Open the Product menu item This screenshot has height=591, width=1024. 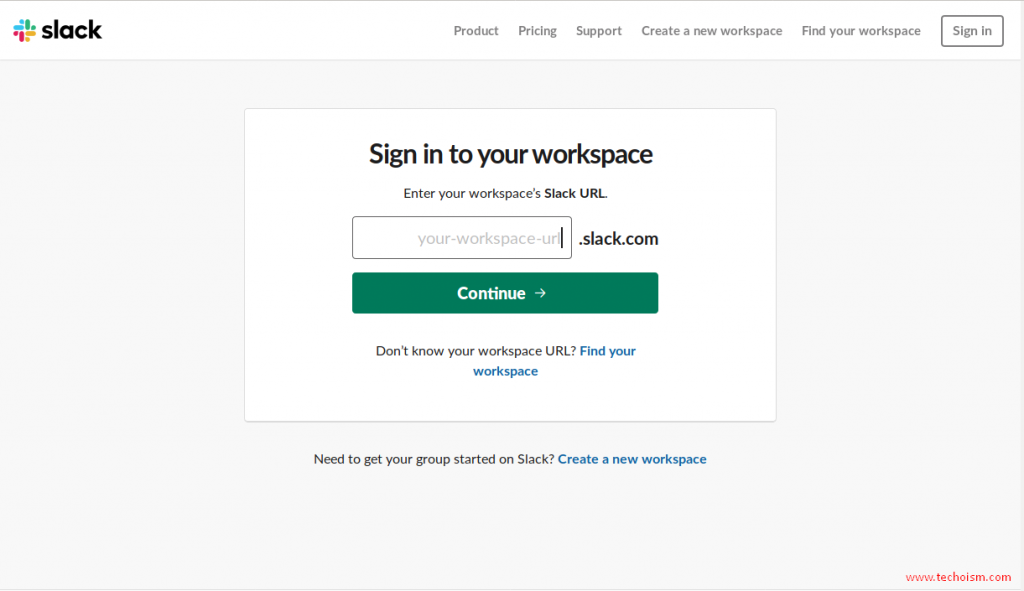[475, 31]
